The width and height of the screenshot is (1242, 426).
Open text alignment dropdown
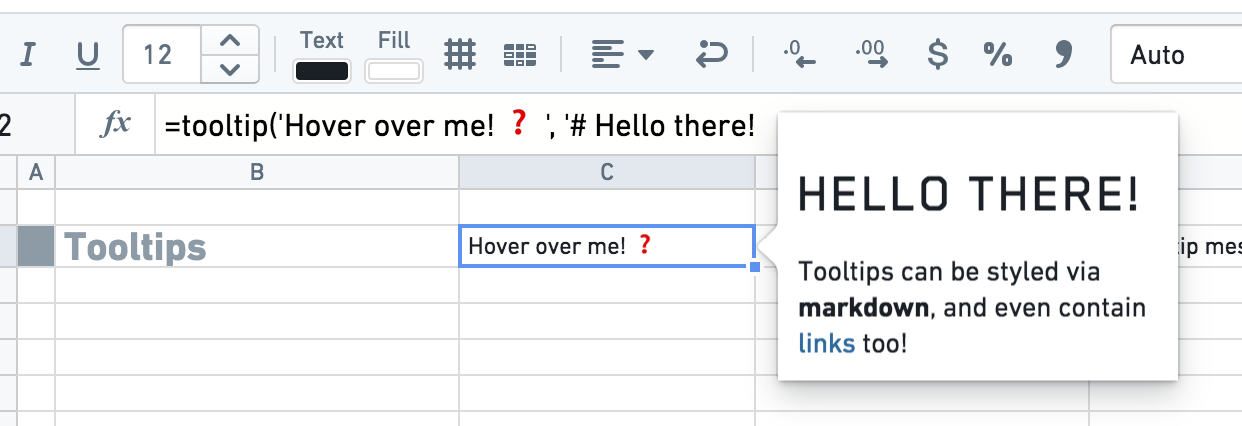[x=622, y=55]
